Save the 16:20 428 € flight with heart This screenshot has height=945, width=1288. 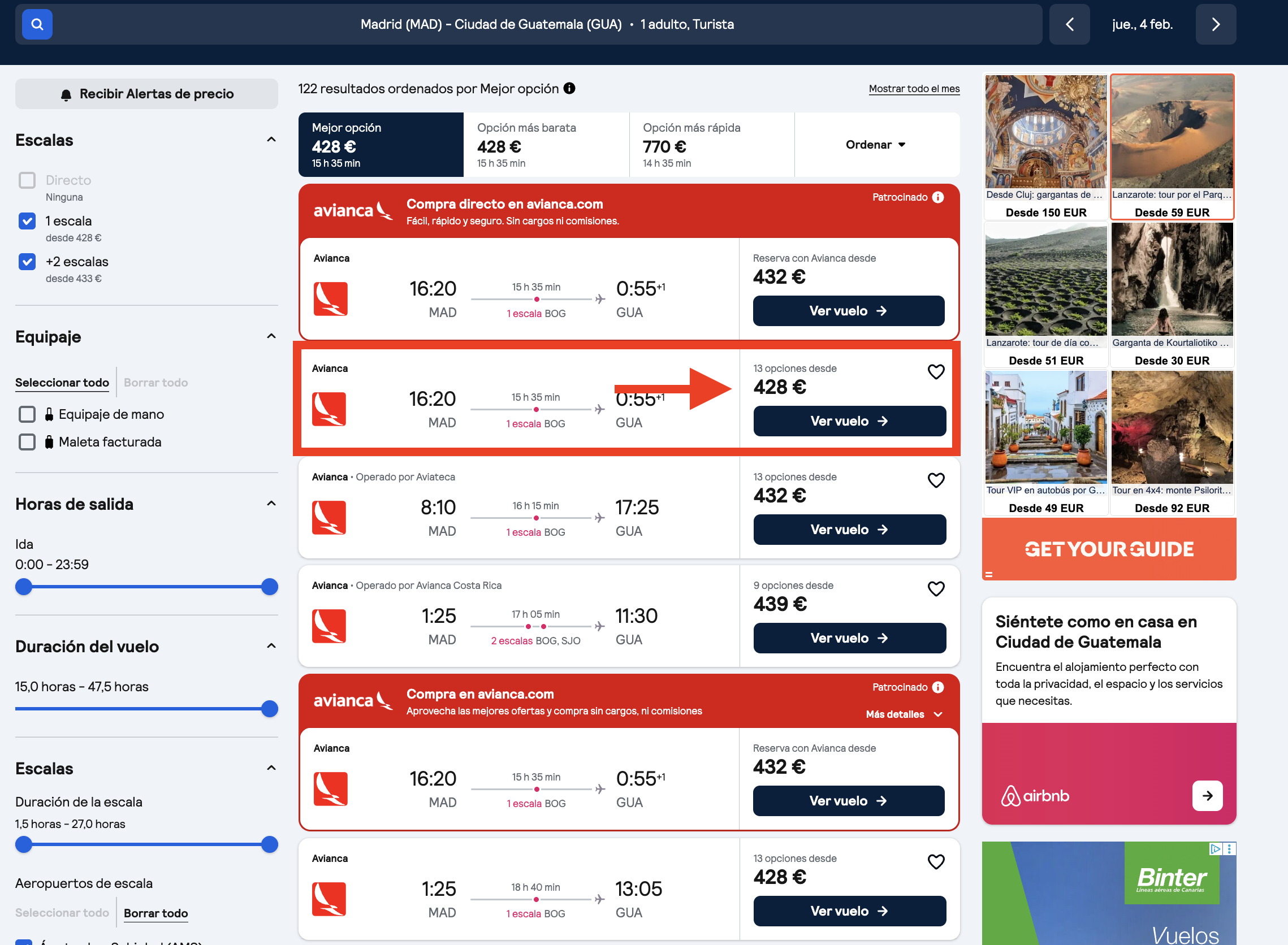tap(936, 372)
